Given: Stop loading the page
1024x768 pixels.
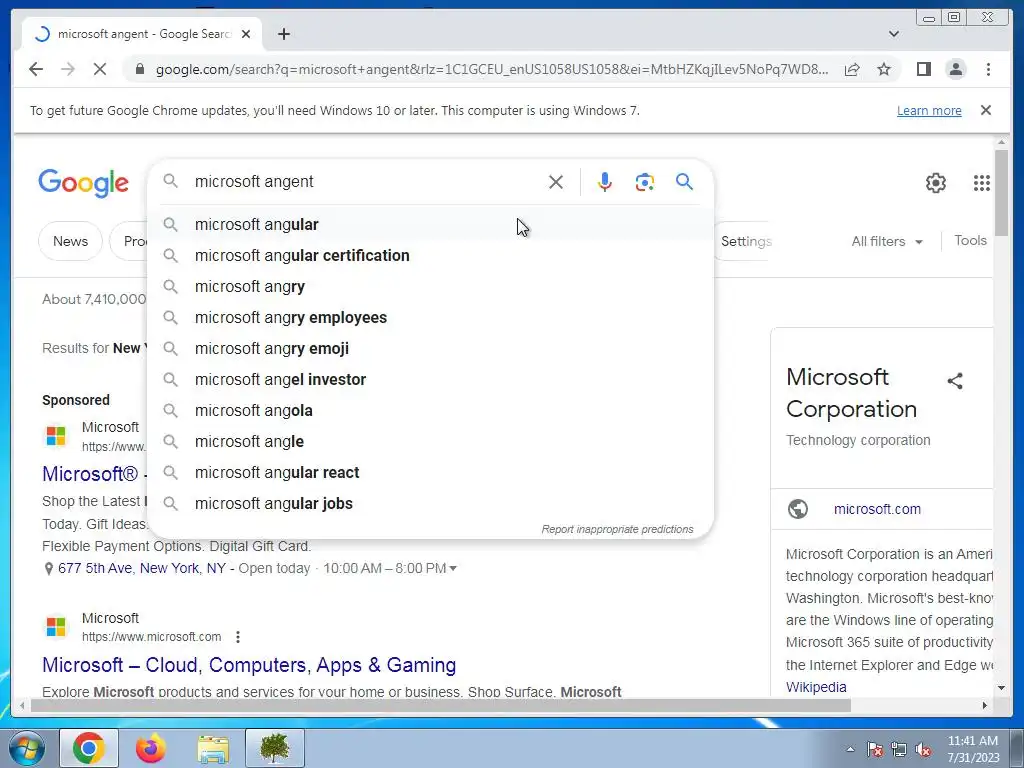Looking at the screenshot, I should click(x=100, y=69).
